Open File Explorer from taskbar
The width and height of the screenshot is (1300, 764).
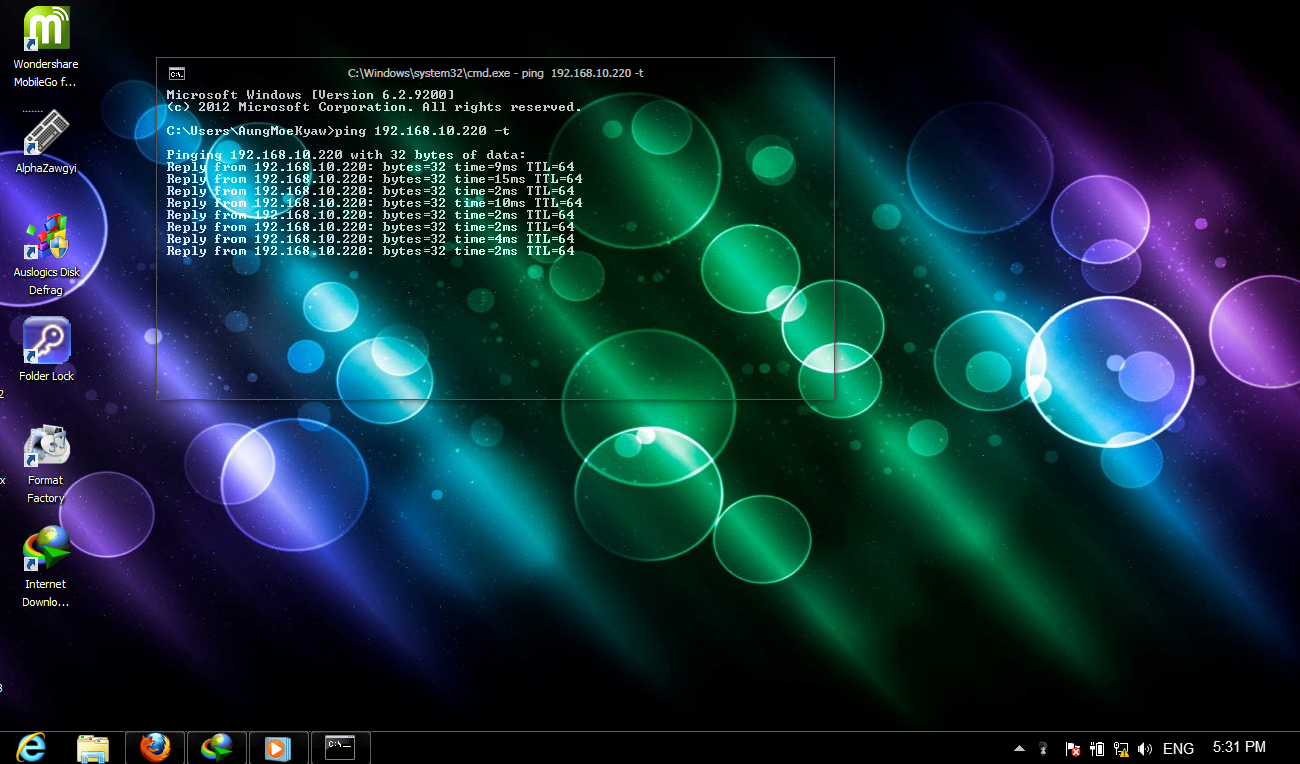[93, 747]
